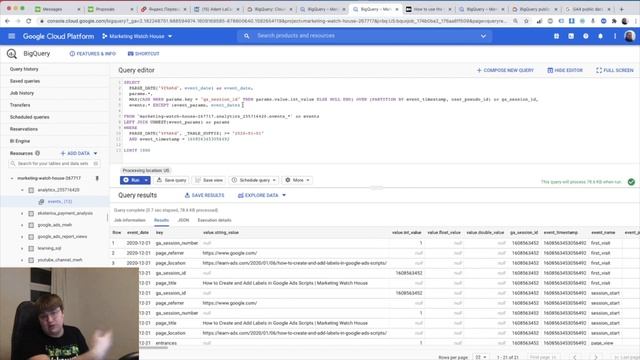
Task: Focus the tables and data sets search box
Action: [x=54, y=164]
